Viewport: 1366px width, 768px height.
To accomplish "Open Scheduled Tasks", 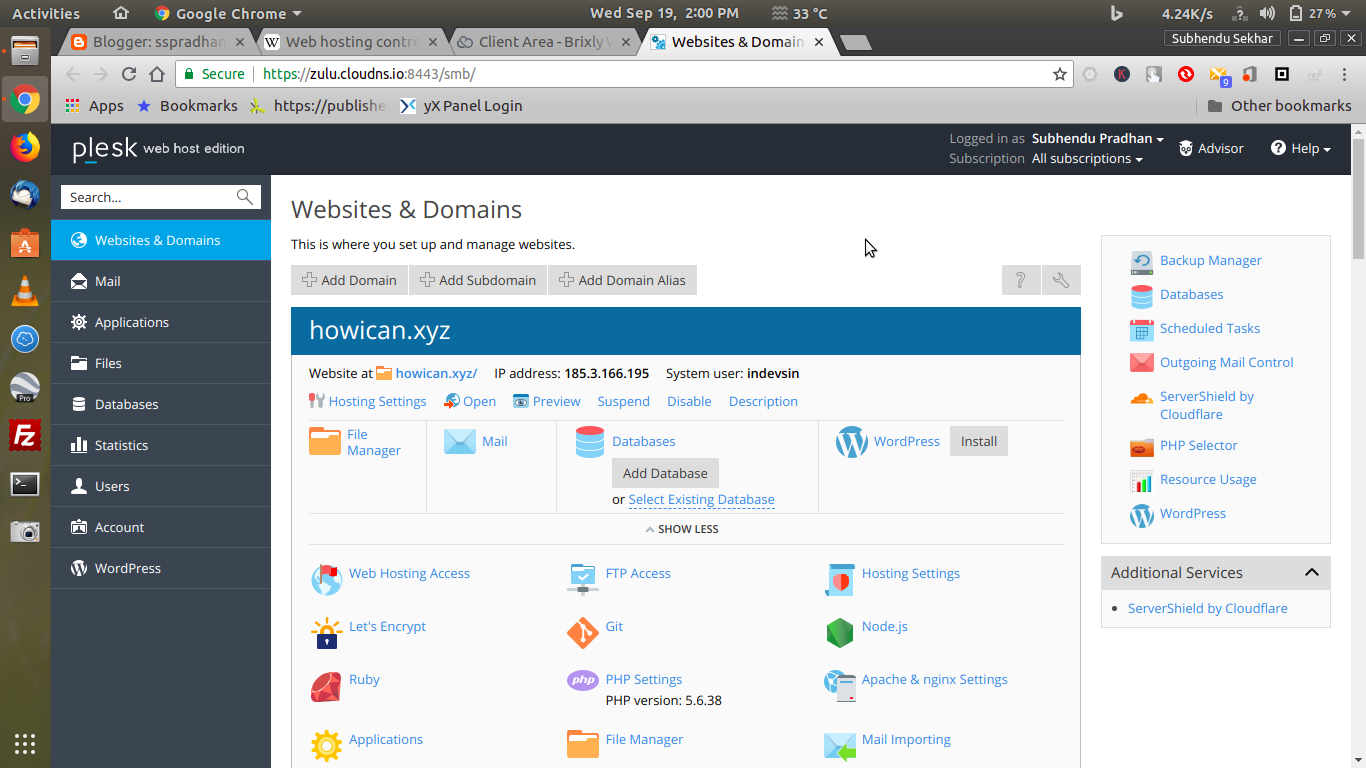I will pyautogui.click(x=1210, y=328).
